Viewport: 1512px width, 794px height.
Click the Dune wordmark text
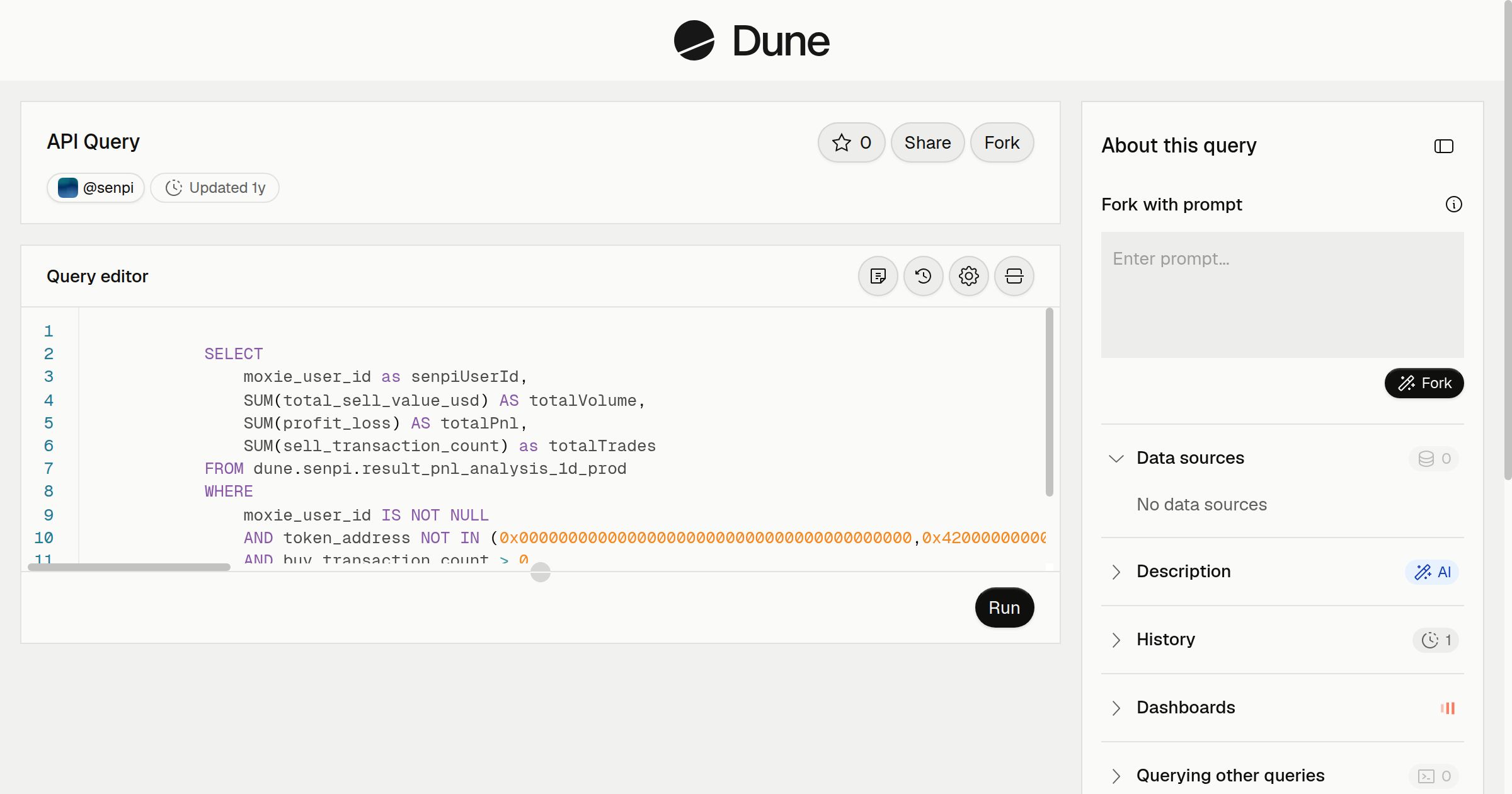click(x=781, y=41)
